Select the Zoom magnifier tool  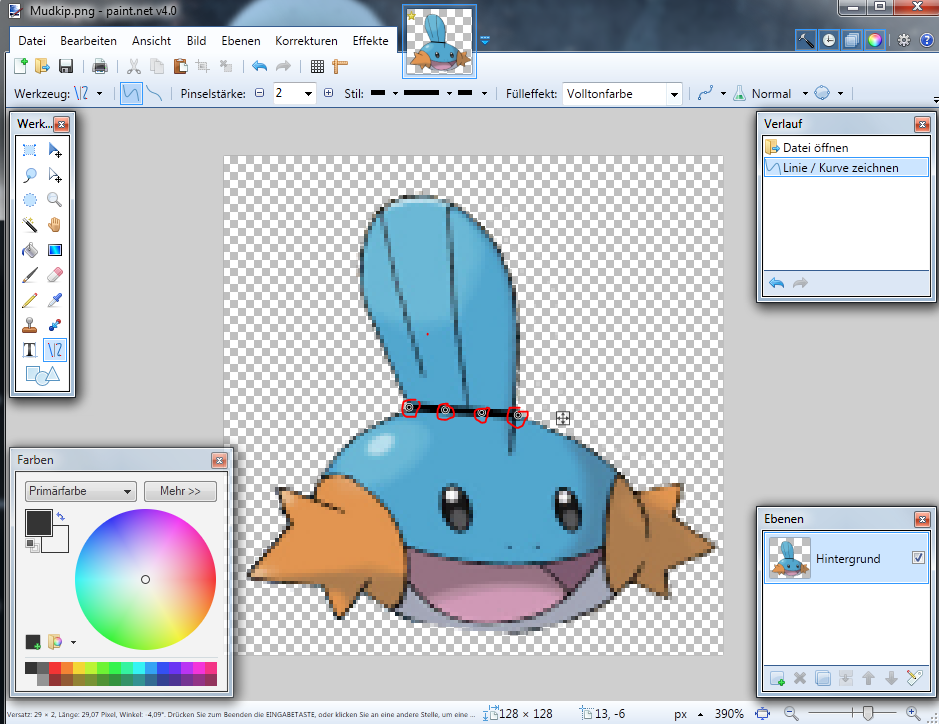click(54, 199)
